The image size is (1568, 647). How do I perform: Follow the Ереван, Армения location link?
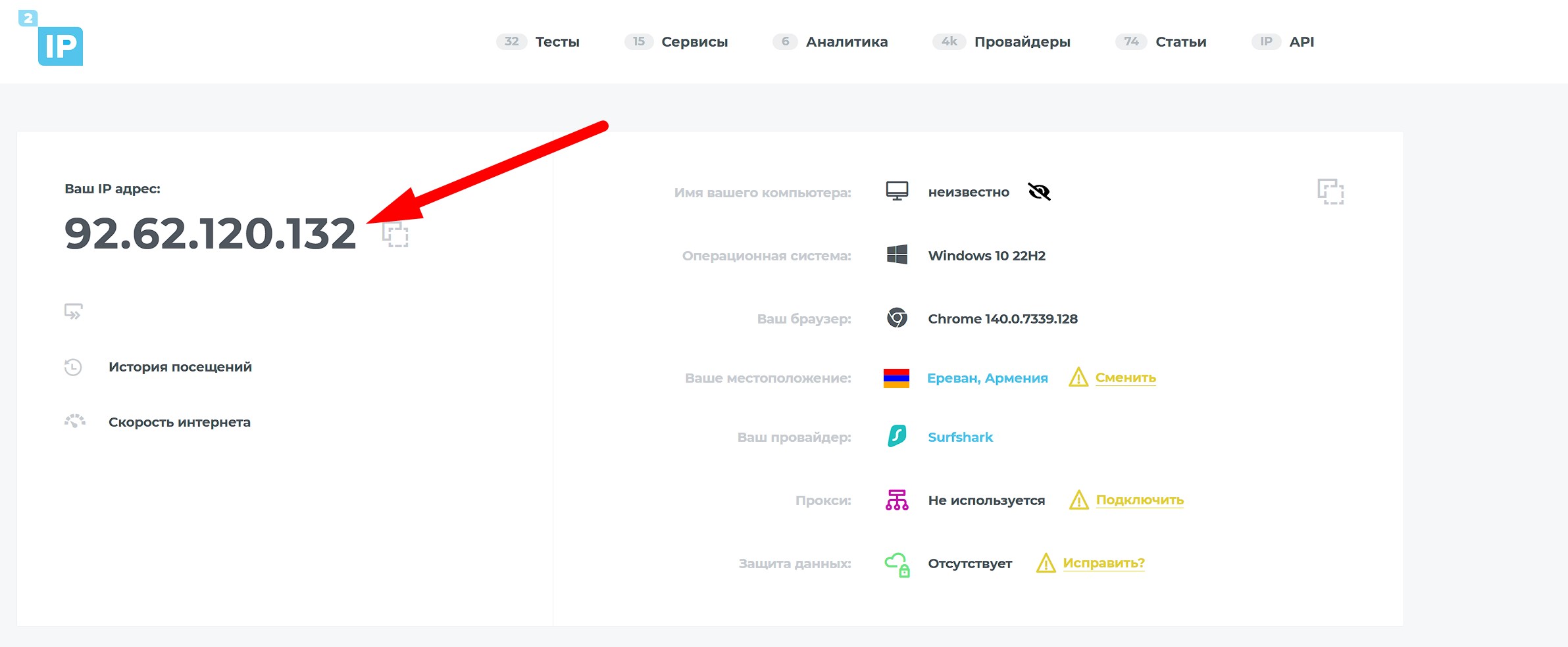pos(987,377)
